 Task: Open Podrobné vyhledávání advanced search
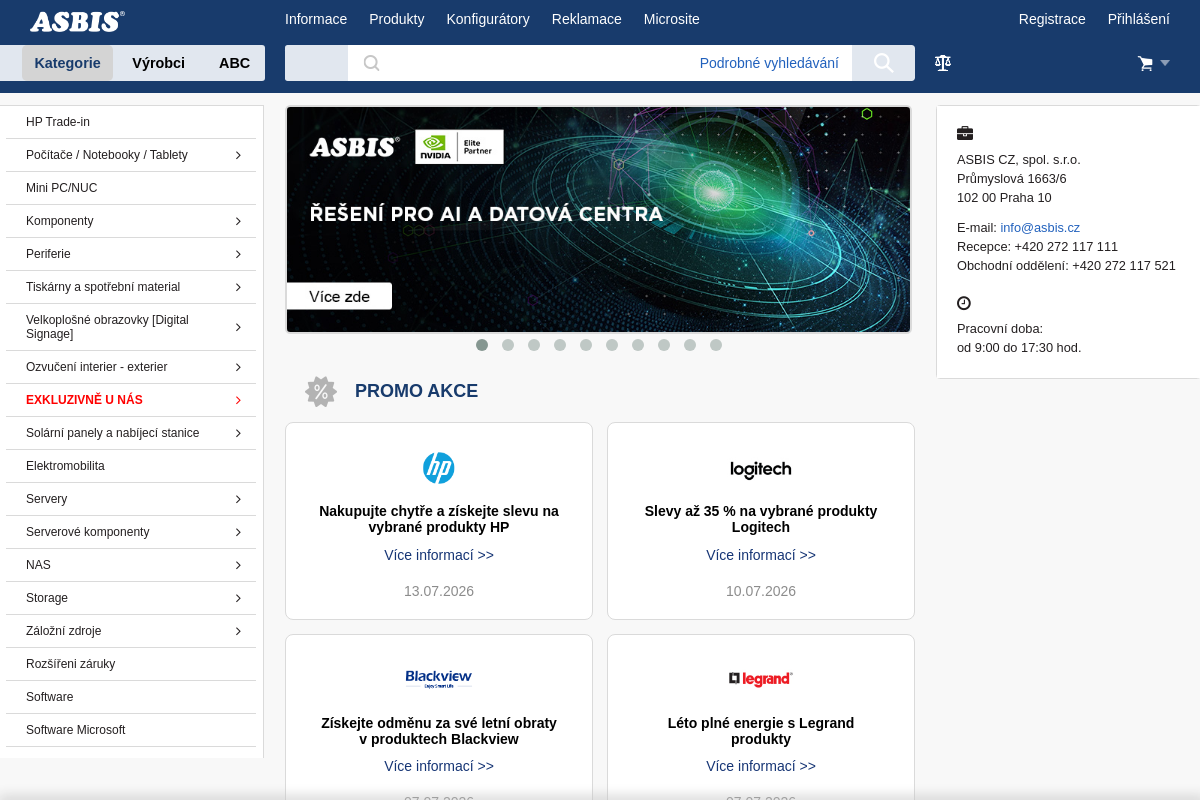(x=769, y=63)
